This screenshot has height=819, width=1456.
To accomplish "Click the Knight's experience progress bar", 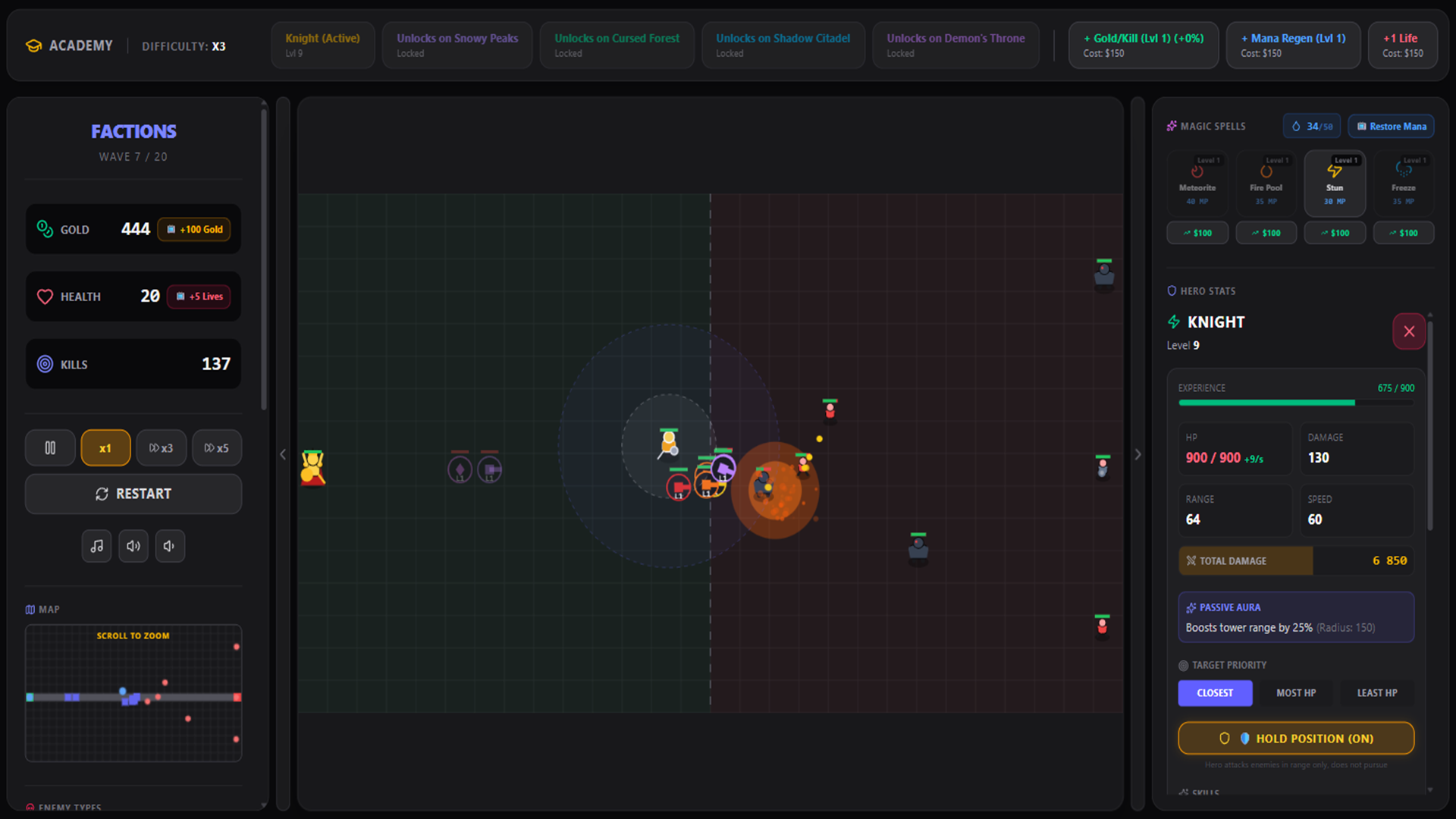I will pyautogui.click(x=1295, y=403).
